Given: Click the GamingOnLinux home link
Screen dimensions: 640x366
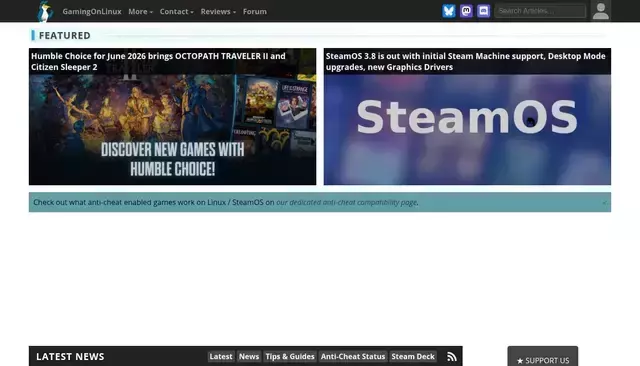Looking at the screenshot, I should [92, 11].
